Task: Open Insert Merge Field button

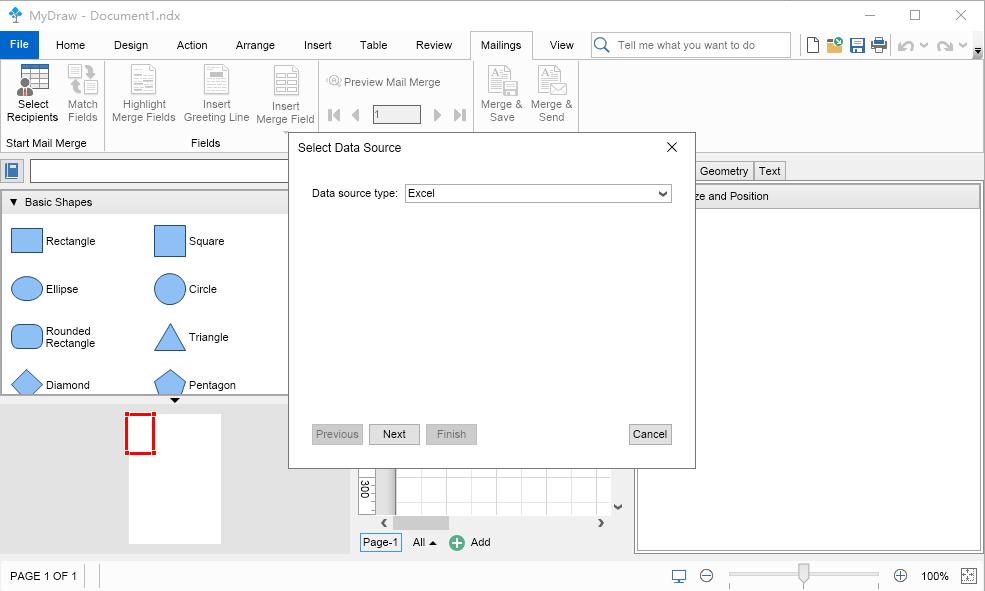Action: (285, 95)
